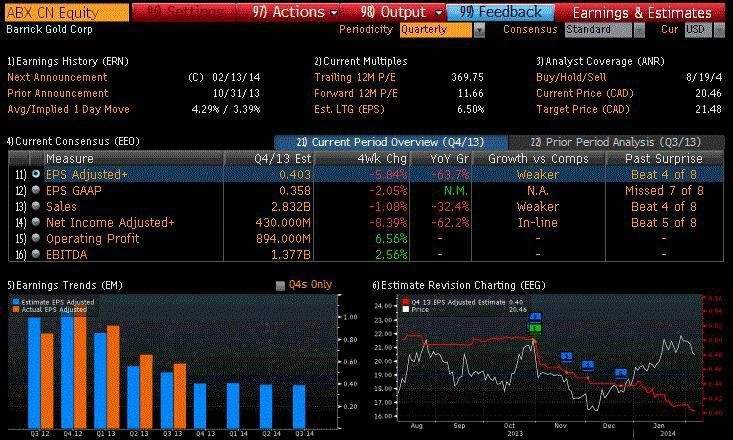Click white Price legend swatch
The width and height of the screenshot is (733, 440).
(x=406, y=310)
